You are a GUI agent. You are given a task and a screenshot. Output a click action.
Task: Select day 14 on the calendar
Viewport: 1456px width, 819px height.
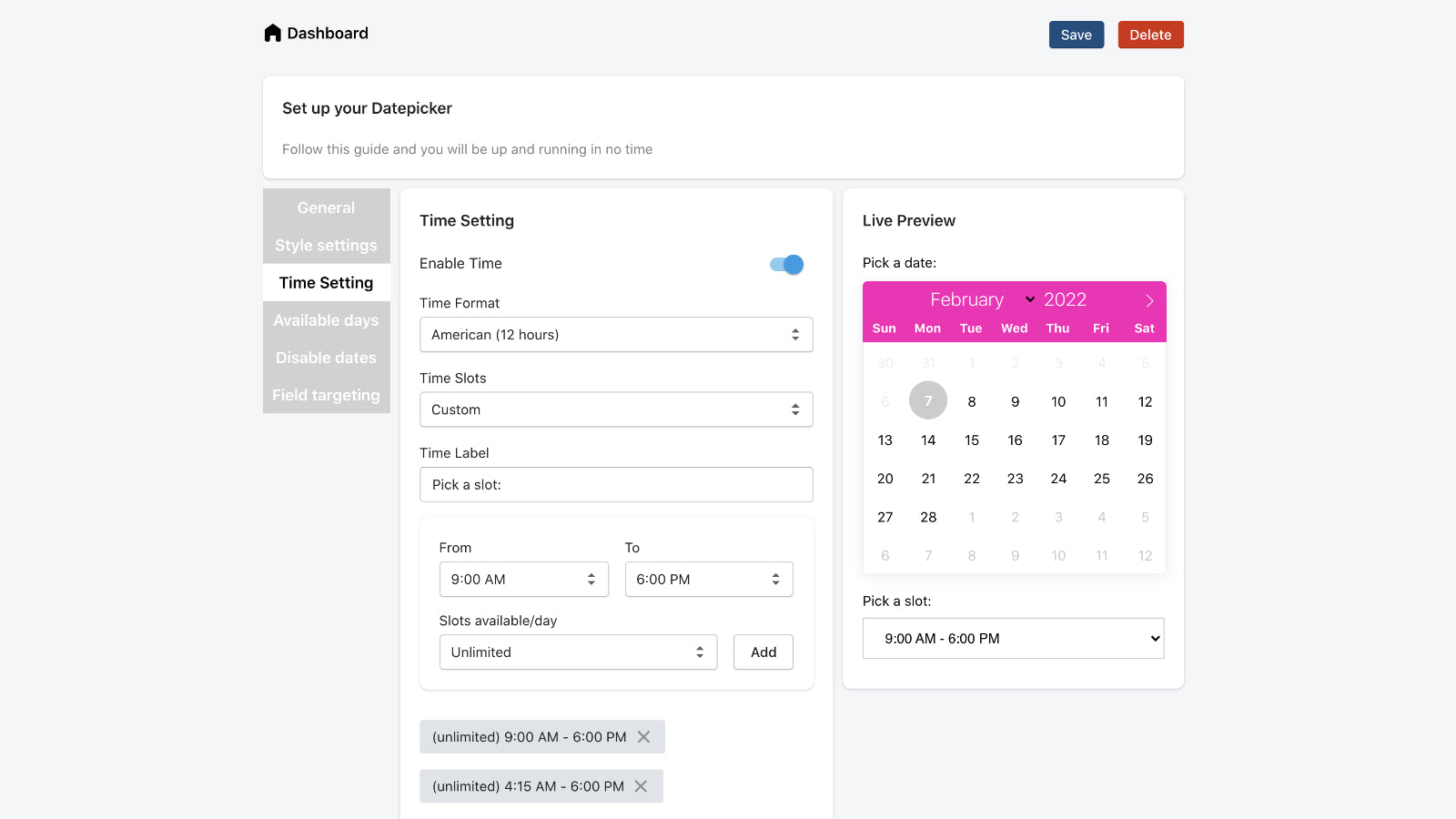coord(927,440)
